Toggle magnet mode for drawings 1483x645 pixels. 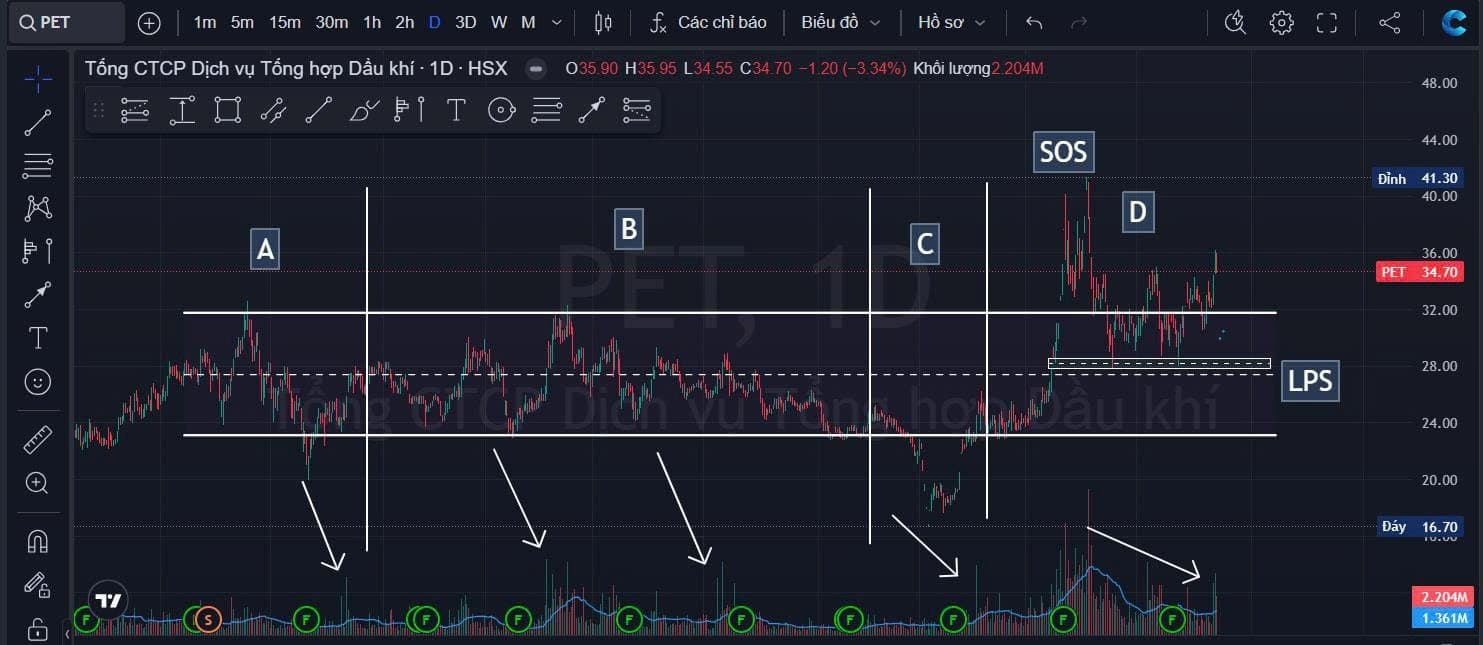pyautogui.click(x=38, y=541)
